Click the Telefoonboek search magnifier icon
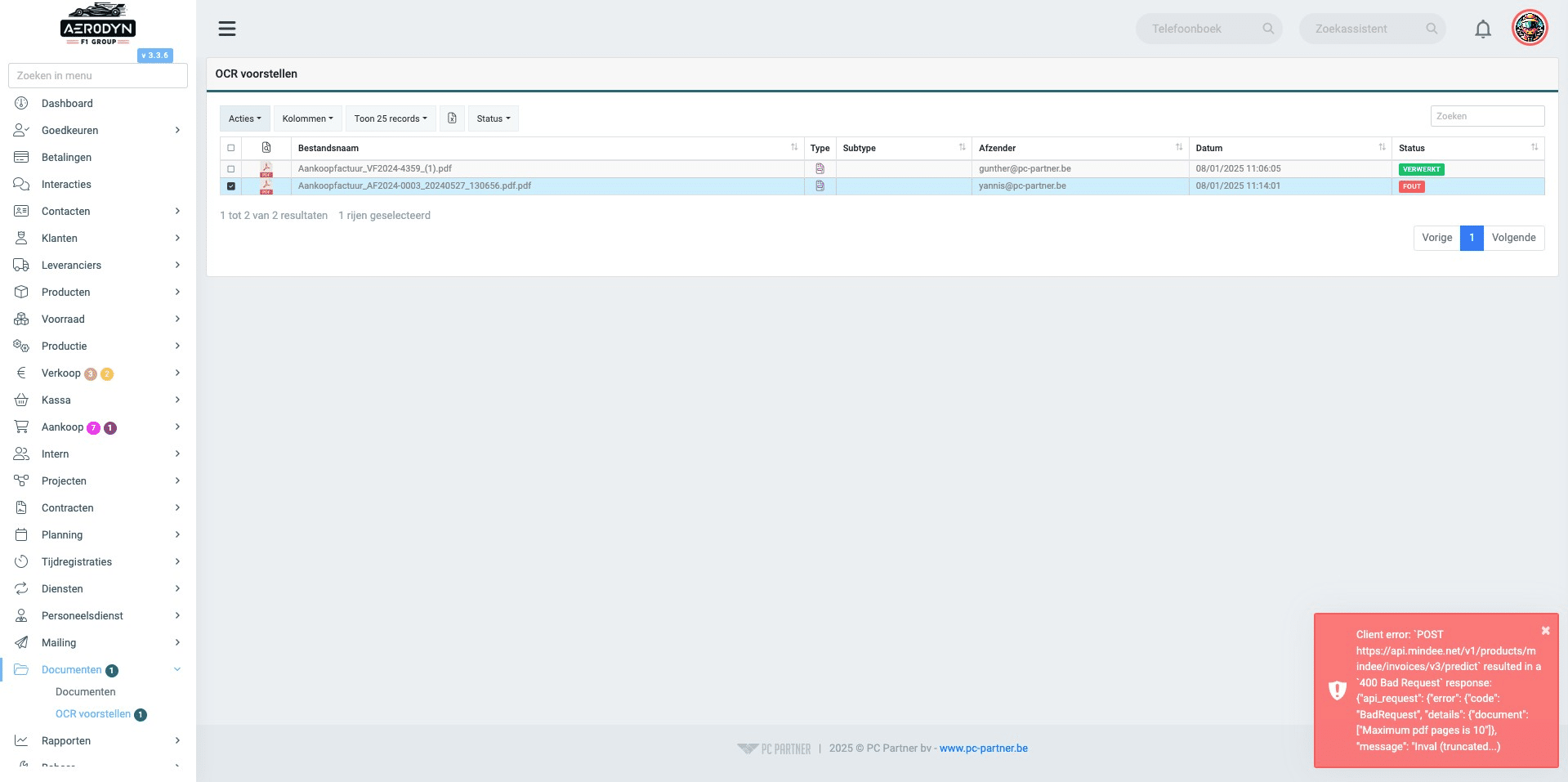The image size is (1568, 782). coord(1268,29)
